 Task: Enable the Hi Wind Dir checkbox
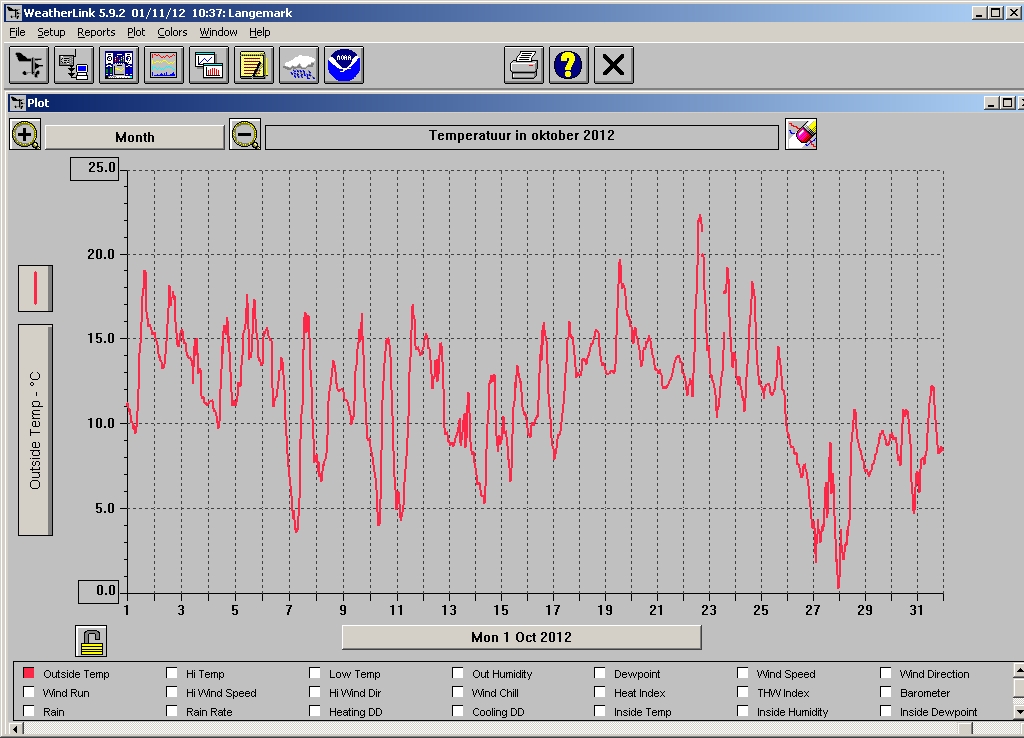[x=315, y=692]
